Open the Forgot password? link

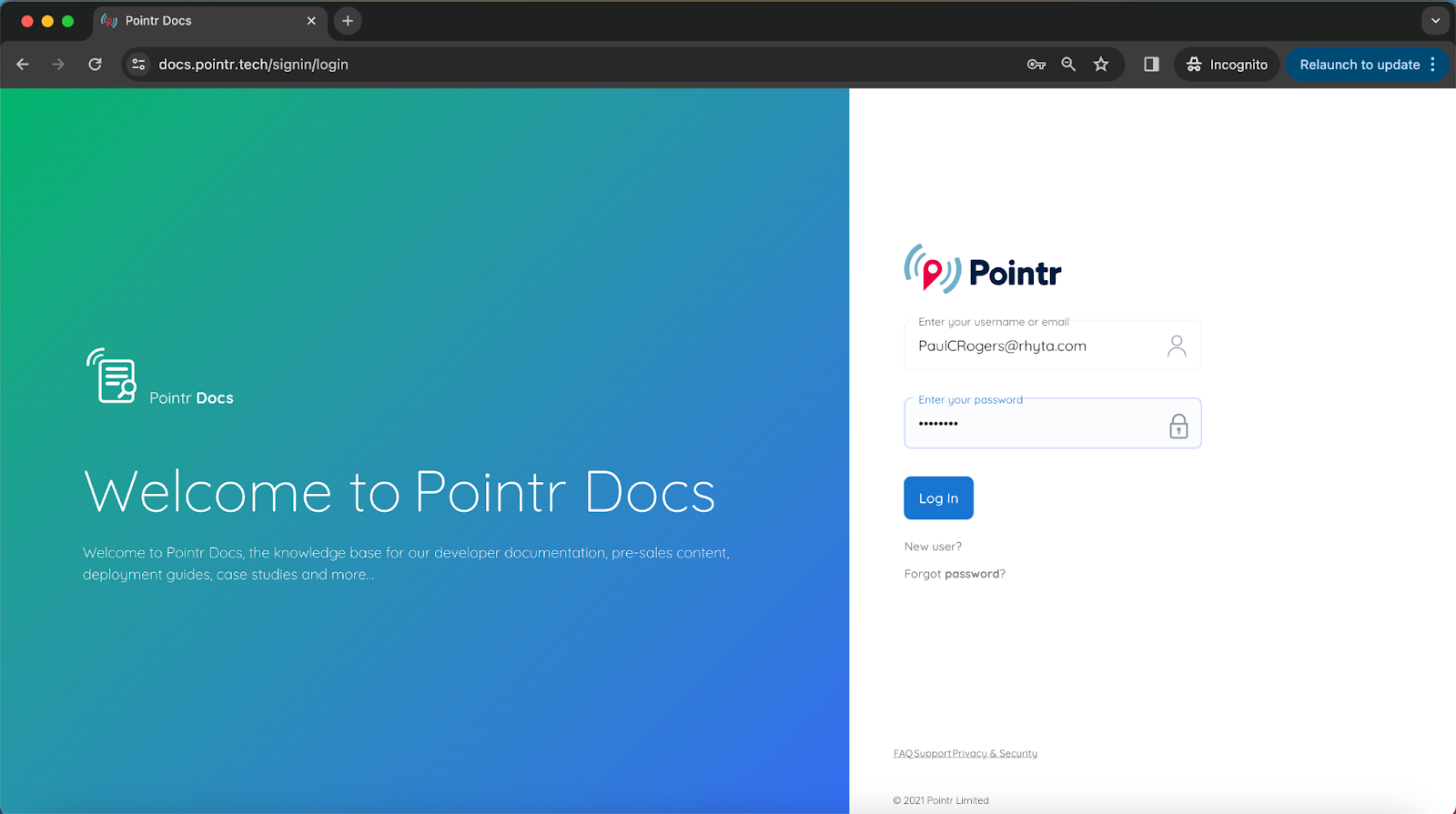tap(955, 574)
